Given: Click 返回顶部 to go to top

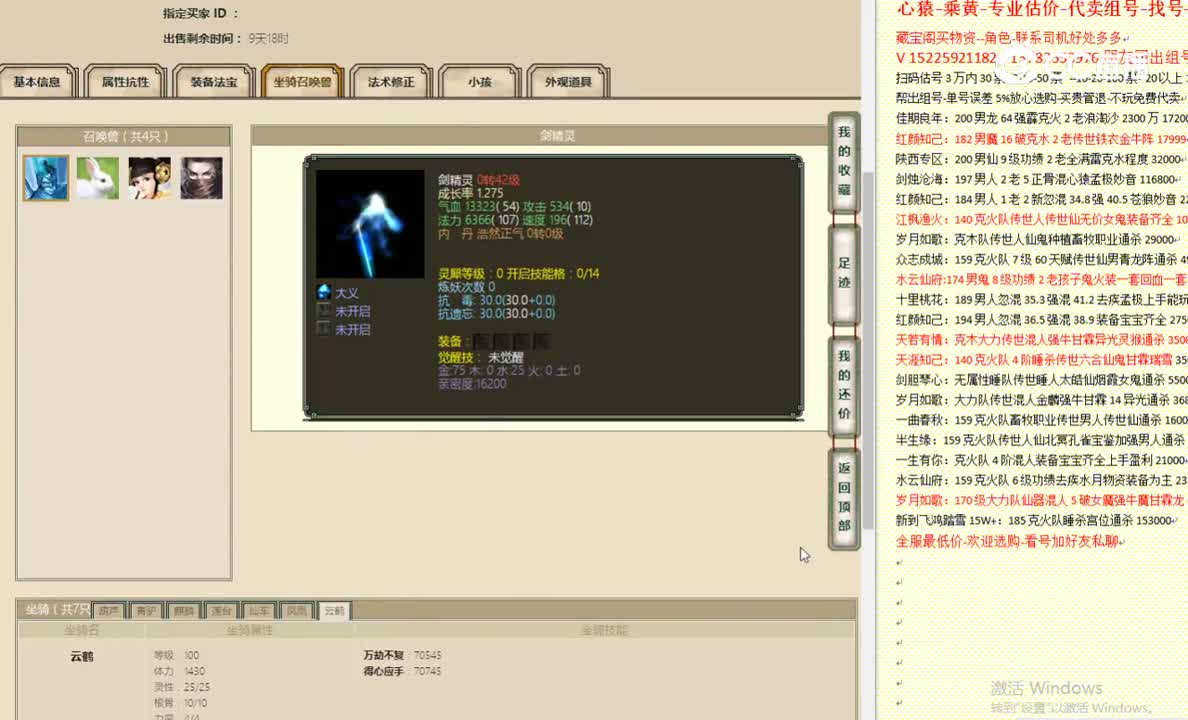Looking at the screenshot, I should tap(844, 498).
